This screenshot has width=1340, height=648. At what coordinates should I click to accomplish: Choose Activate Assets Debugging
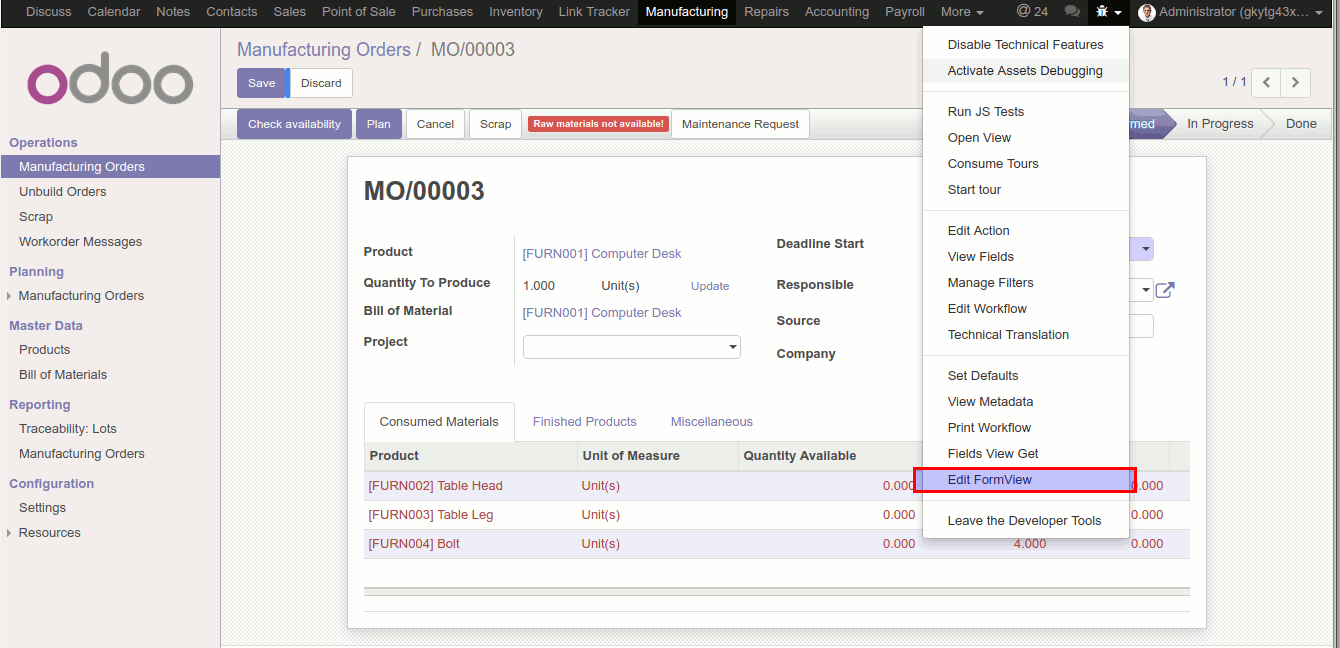[1026, 71]
